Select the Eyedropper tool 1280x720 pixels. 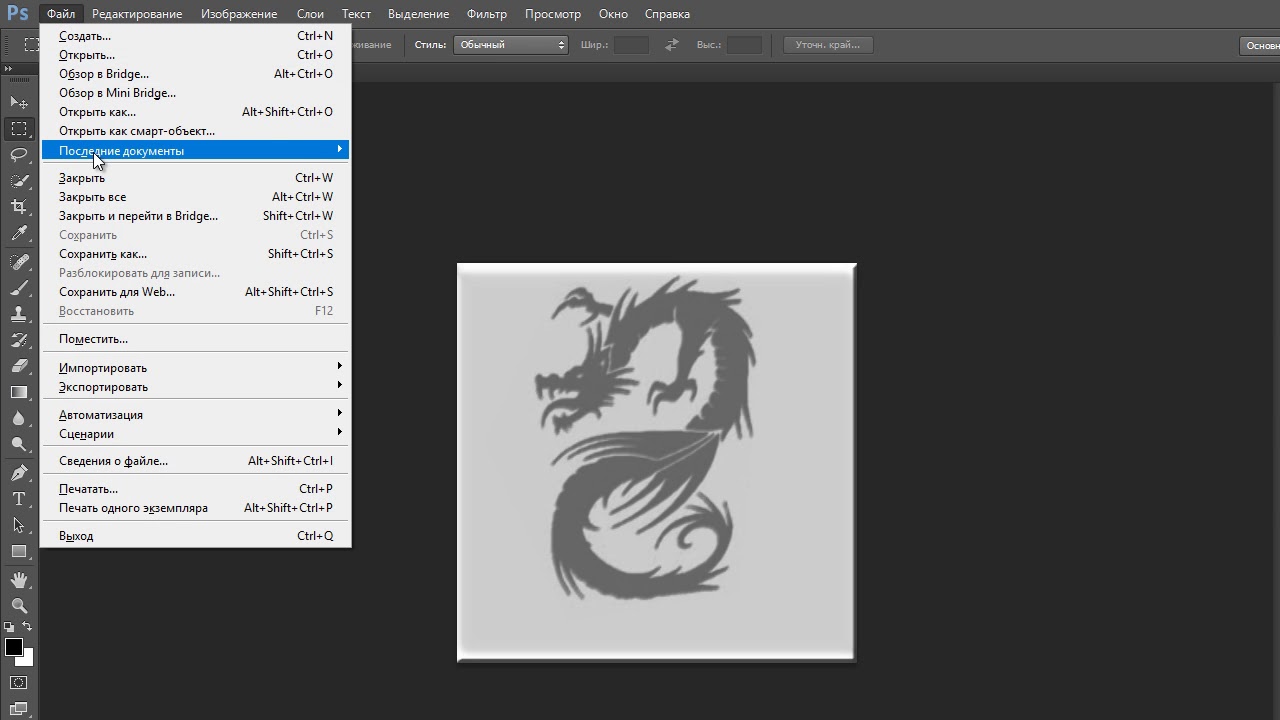pos(19,234)
